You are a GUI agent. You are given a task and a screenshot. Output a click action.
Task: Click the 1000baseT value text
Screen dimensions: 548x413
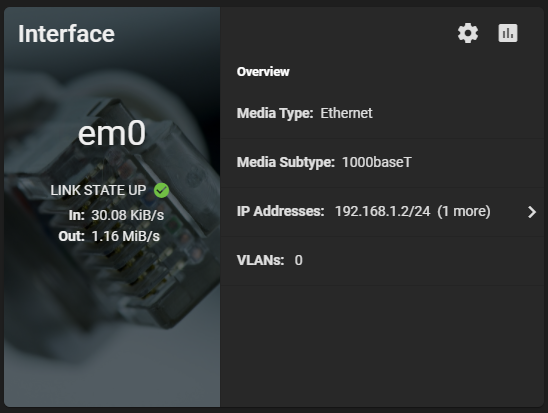pyautogui.click(x=377, y=162)
